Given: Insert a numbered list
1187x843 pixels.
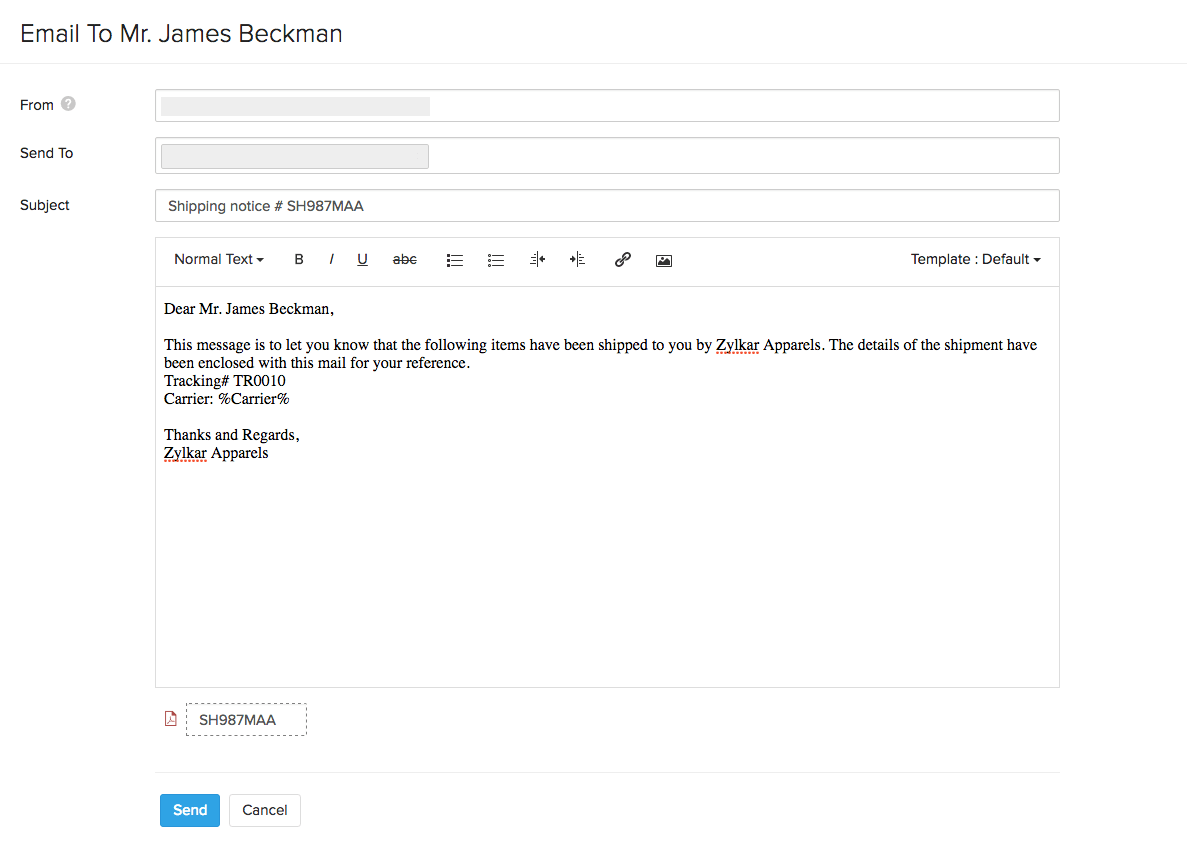Looking at the screenshot, I should [496, 259].
